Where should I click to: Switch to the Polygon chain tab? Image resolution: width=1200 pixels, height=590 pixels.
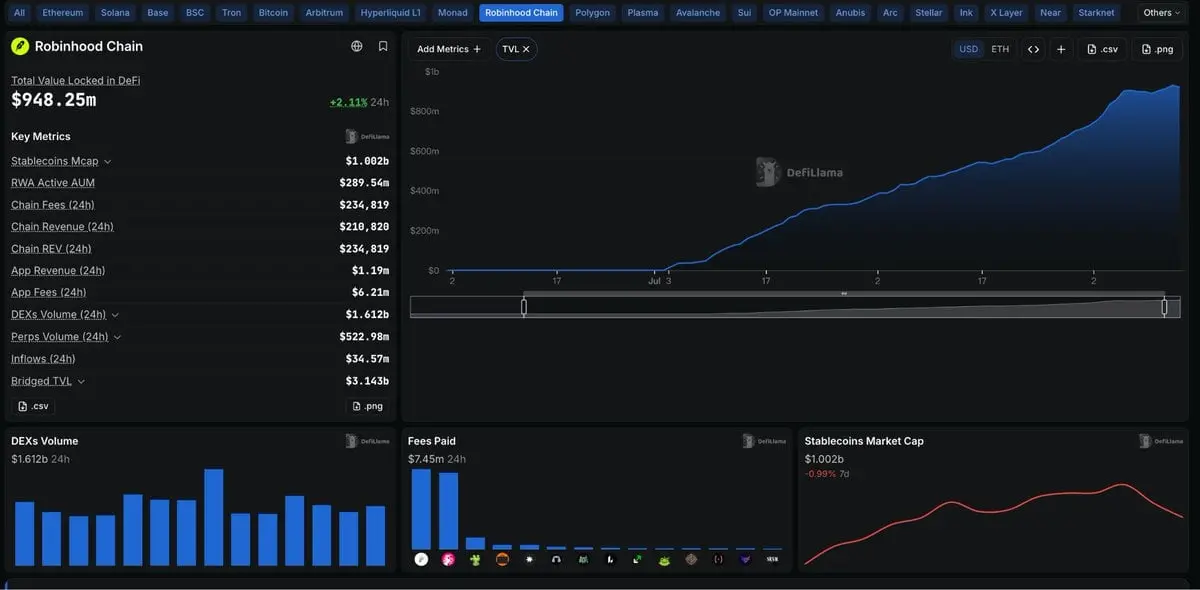(593, 13)
